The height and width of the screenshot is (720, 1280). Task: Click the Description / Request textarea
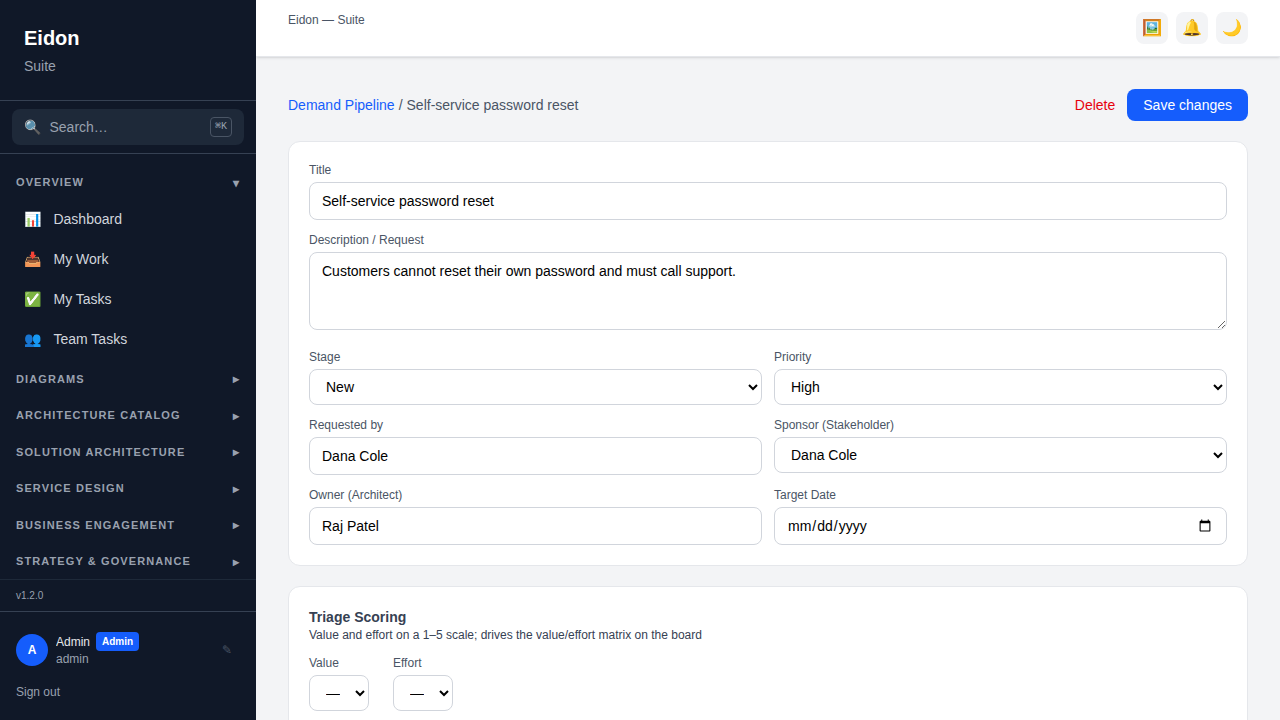tap(768, 291)
